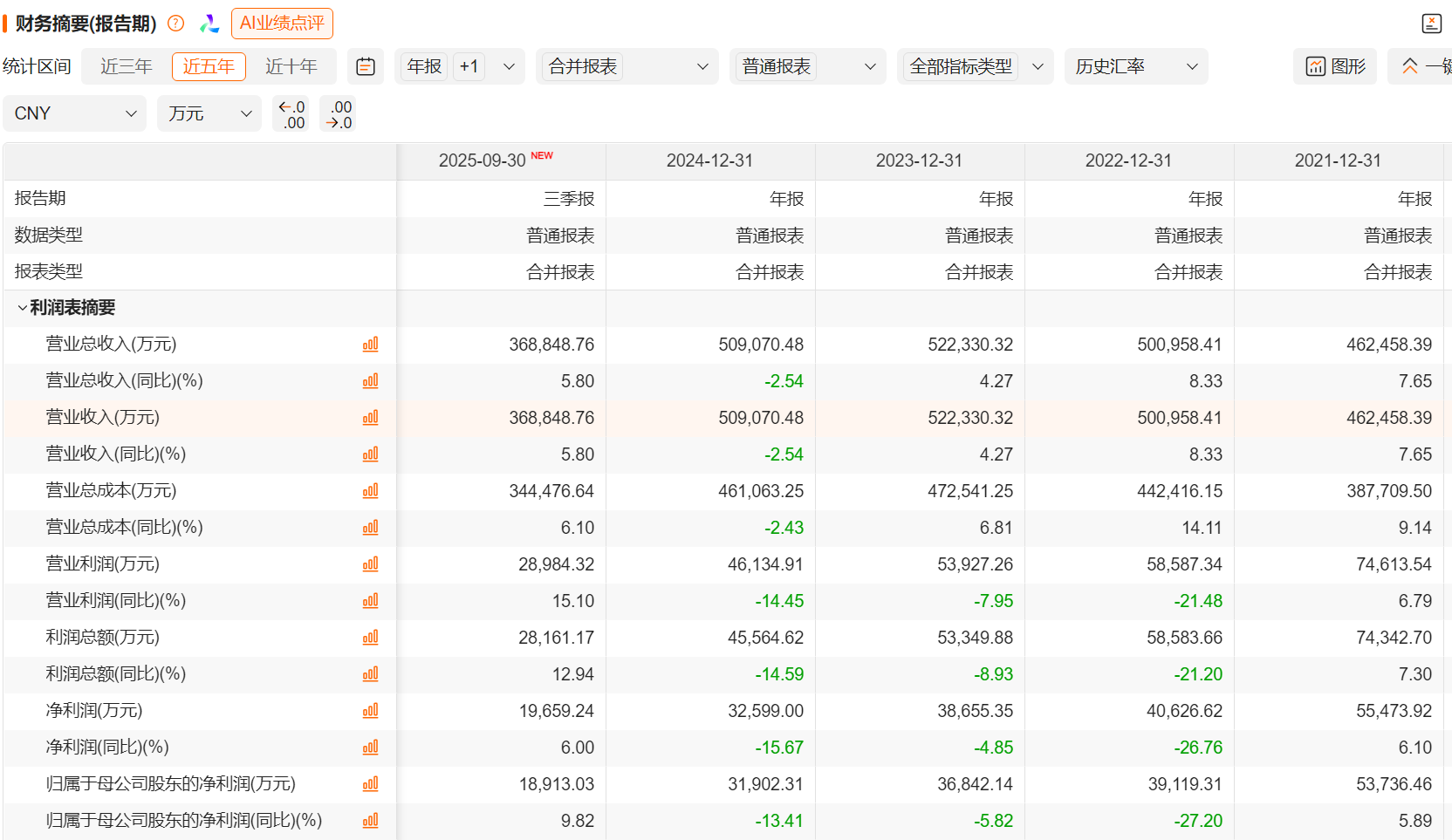Open chart for 营业利润(万元) row
This screenshot has width=1452, height=840.
coord(370,564)
